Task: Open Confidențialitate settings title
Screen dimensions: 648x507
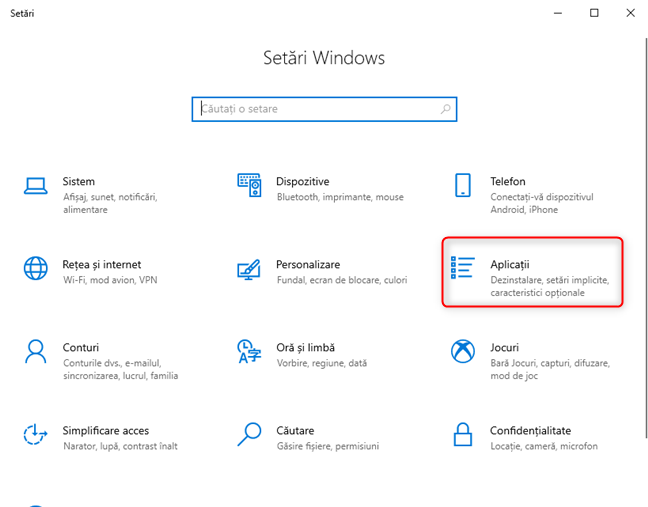Action: tap(530, 430)
